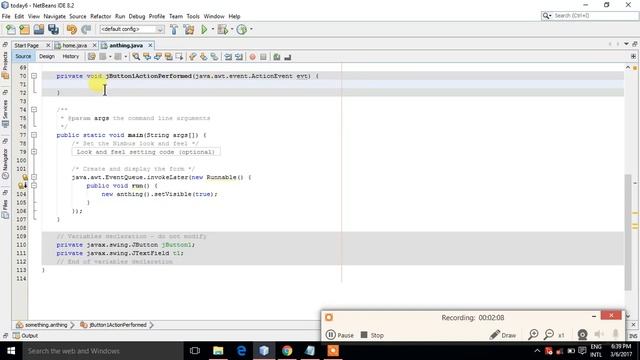Screen dimensions: 640x360
Task: Click the Debug Project toolbar icon
Action: click(x=223, y=29)
